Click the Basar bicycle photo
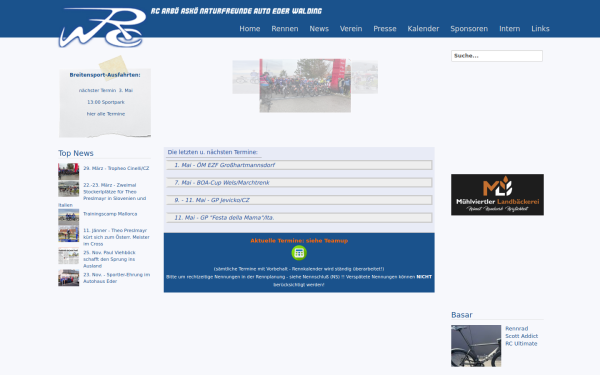The width and height of the screenshot is (600, 375). [476, 346]
